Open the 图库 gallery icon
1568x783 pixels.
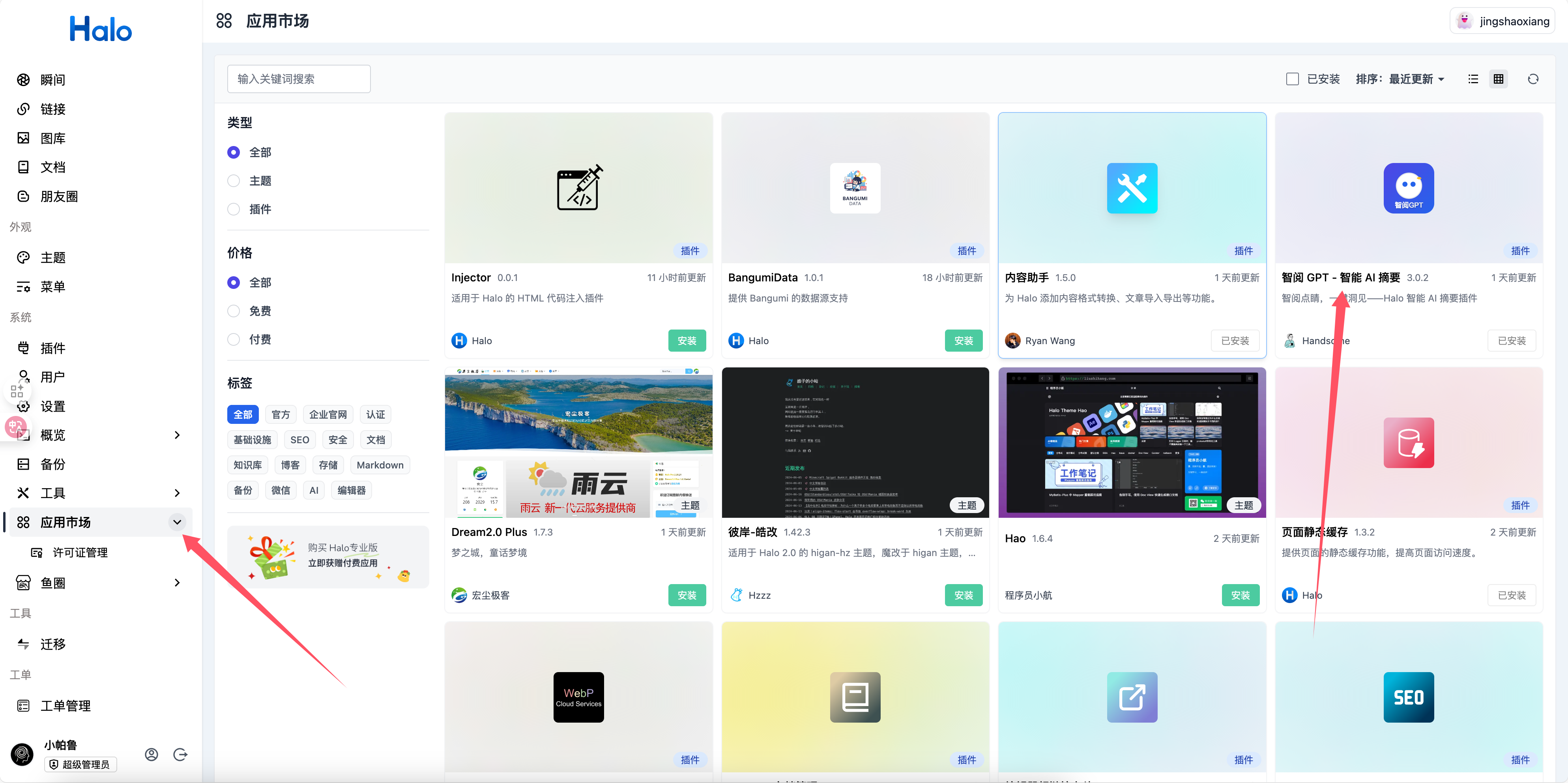(23, 138)
